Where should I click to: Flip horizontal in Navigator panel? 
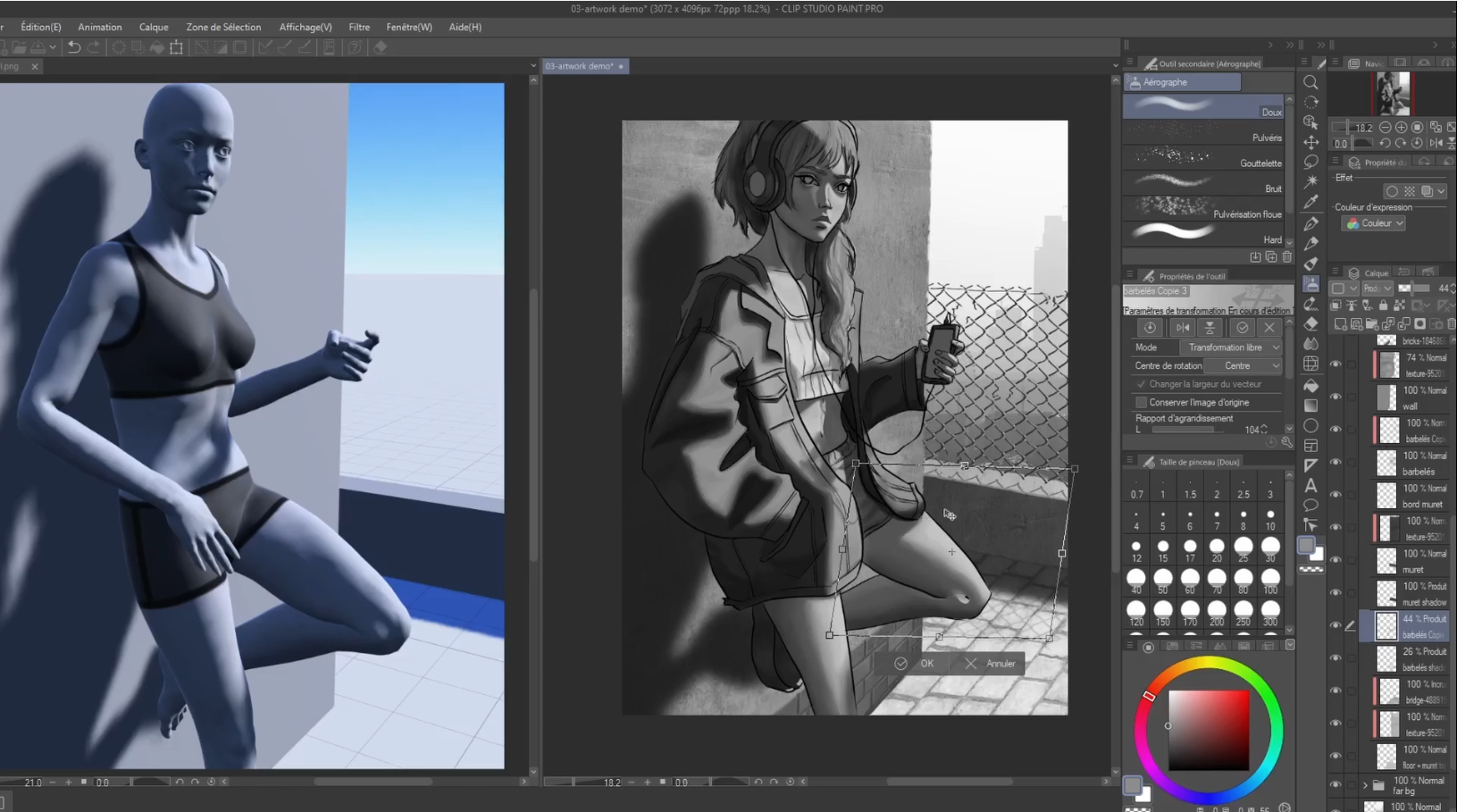[x=1436, y=143]
